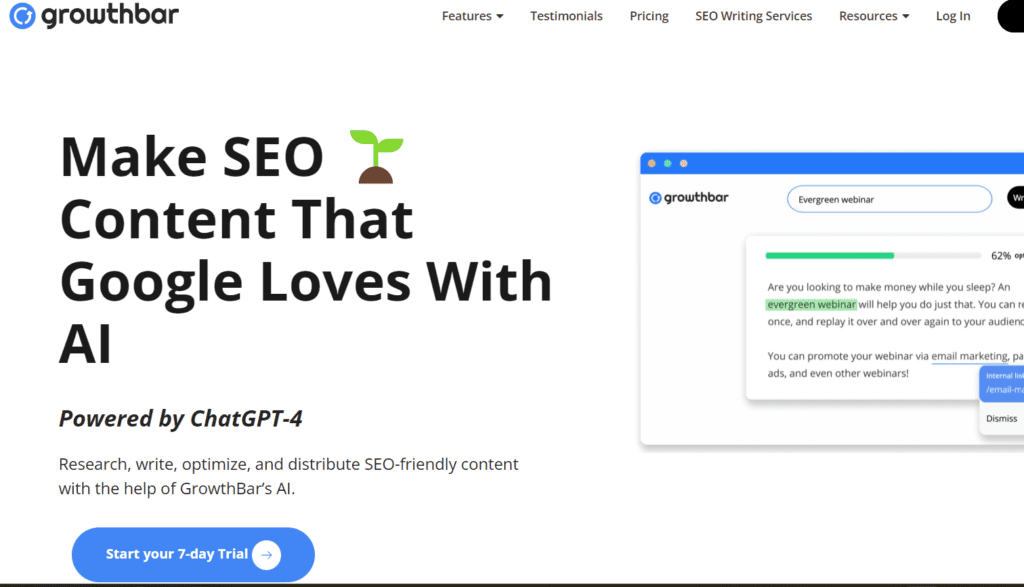The height and width of the screenshot is (587, 1024).
Task: Dismiss the internal link suggestion
Action: pos(1001,419)
